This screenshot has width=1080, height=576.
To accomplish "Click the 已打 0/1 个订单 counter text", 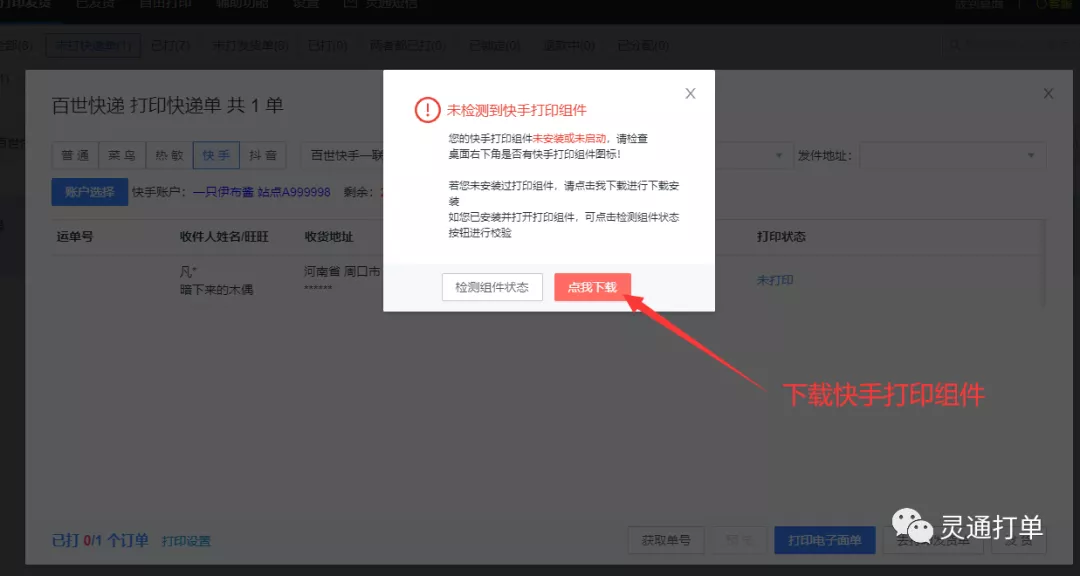I will pos(101,541).
